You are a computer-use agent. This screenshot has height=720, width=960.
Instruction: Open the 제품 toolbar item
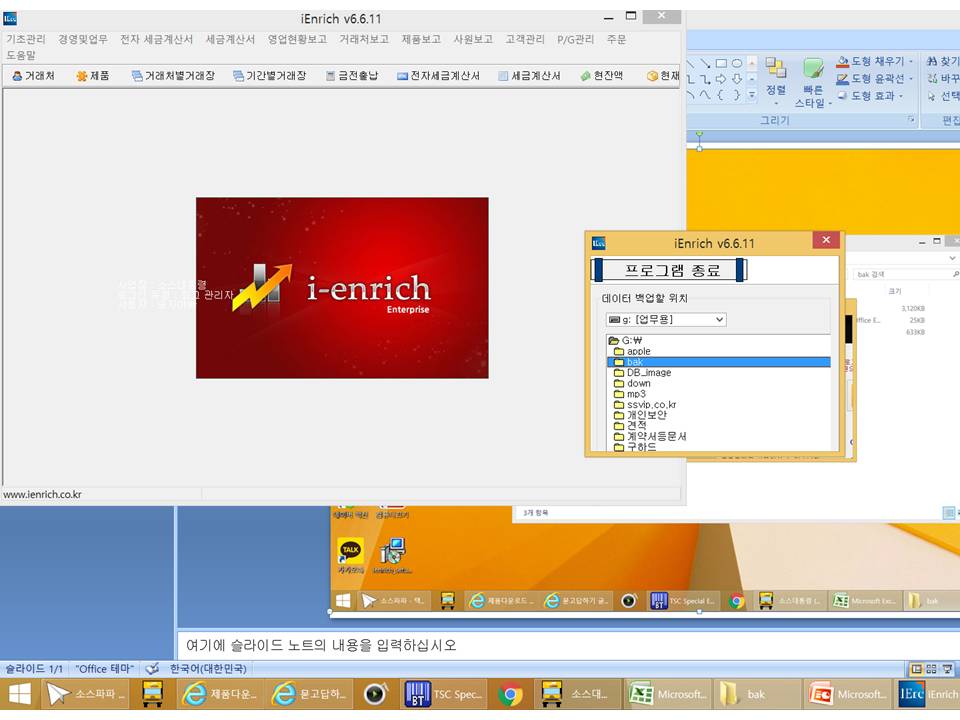point(93,76)
